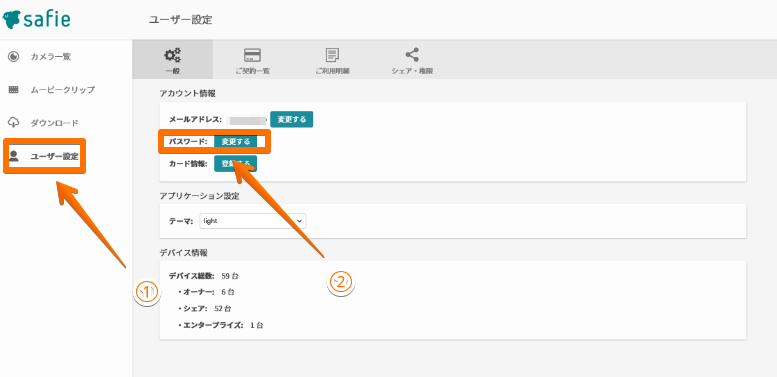This screenshot has width=777, height=377.
Task: Click the エンタープライズ 1 台 row
Action: pos(220,325)
